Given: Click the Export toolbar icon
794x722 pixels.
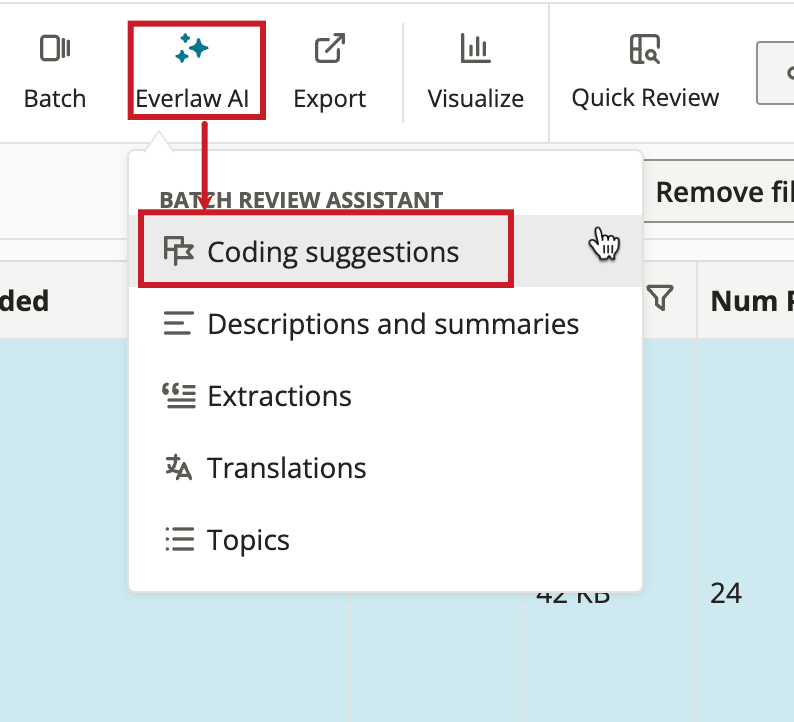Looking at the screenshot, I should pos(330,49).
